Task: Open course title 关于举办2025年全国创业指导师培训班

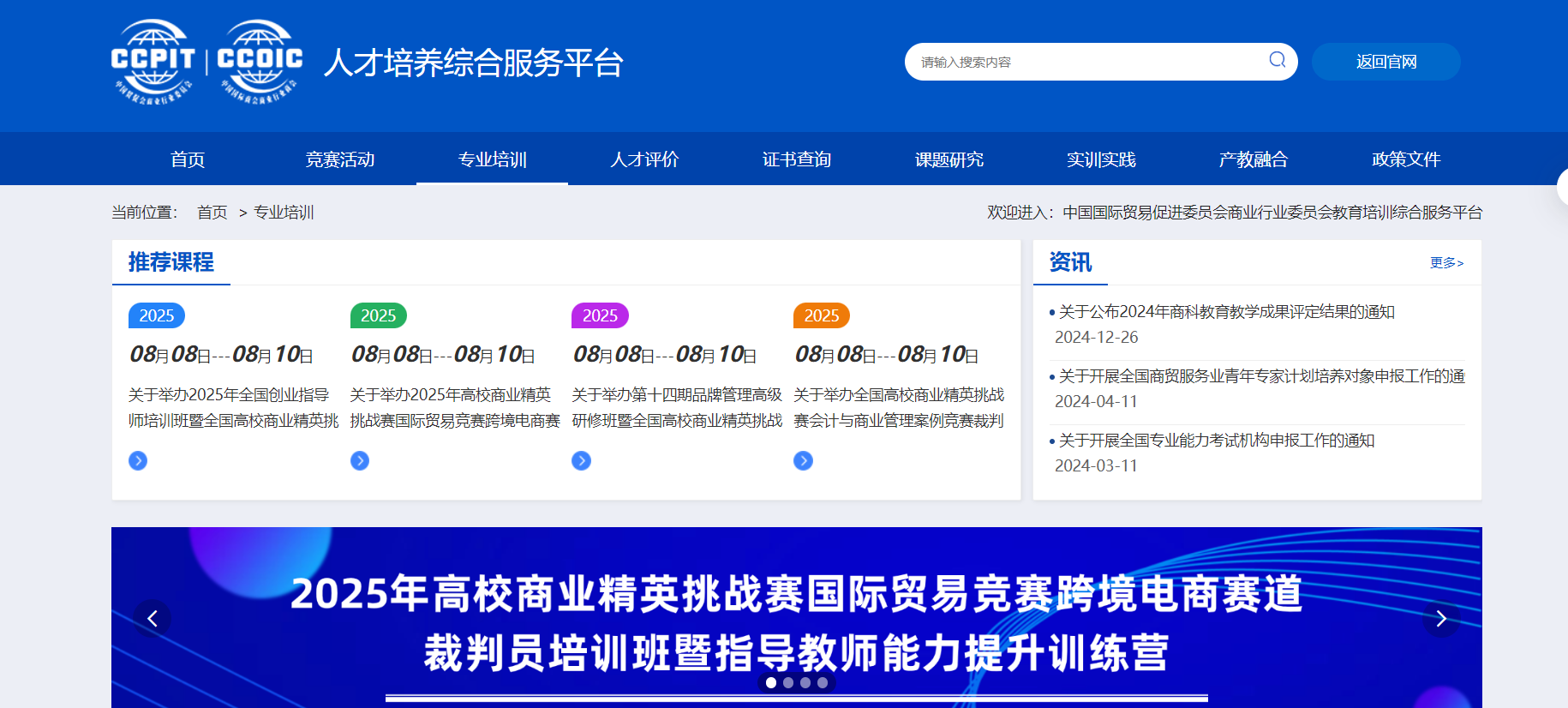Action: click(233, 408)
